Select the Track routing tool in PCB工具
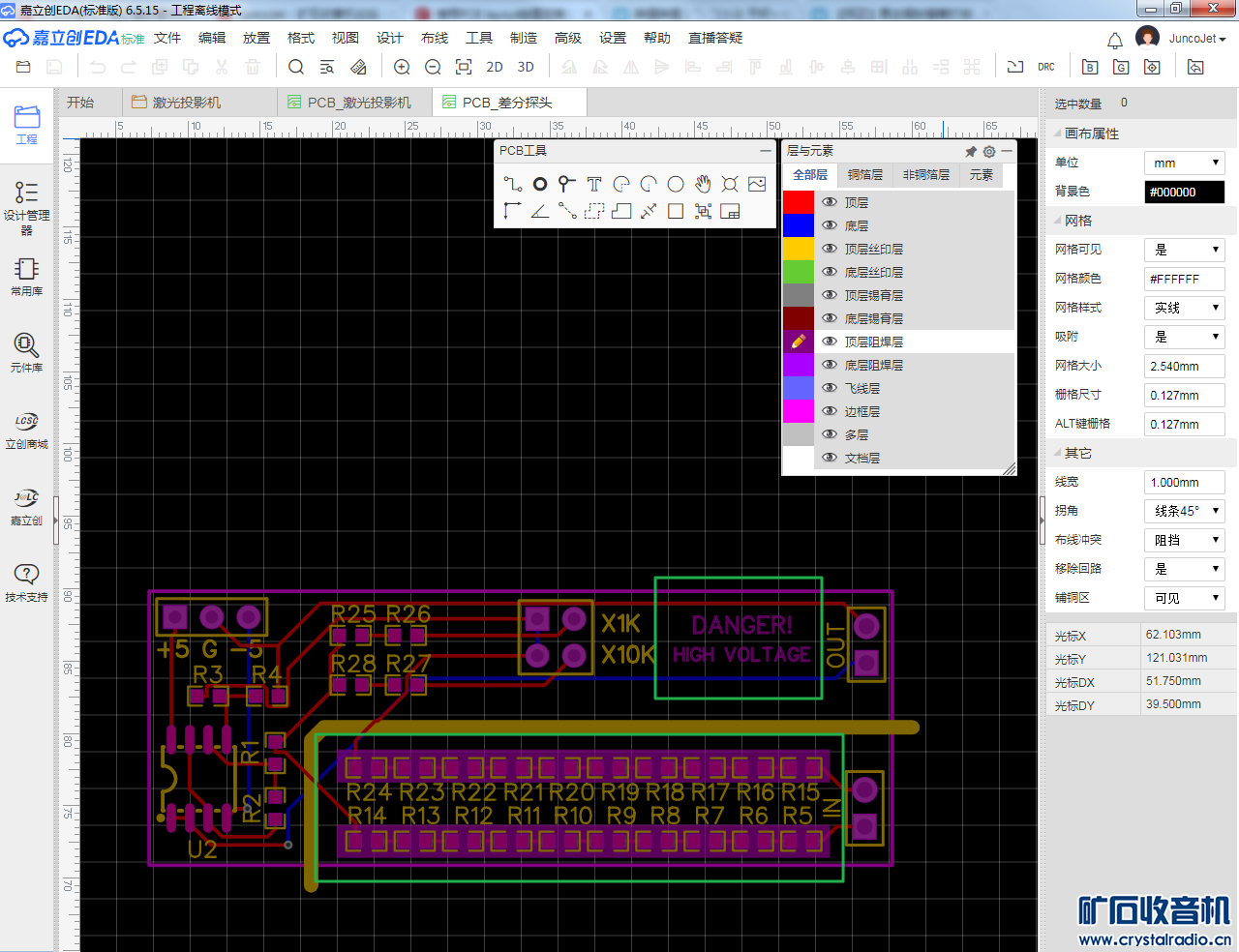 pyautogui.click(x=512, y=184)
